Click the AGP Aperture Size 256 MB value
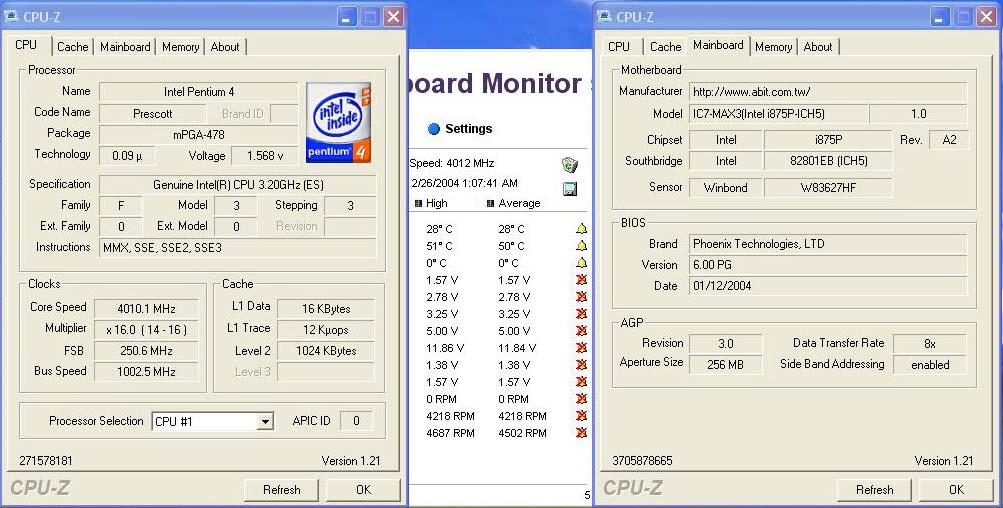 tap(725, 365)
